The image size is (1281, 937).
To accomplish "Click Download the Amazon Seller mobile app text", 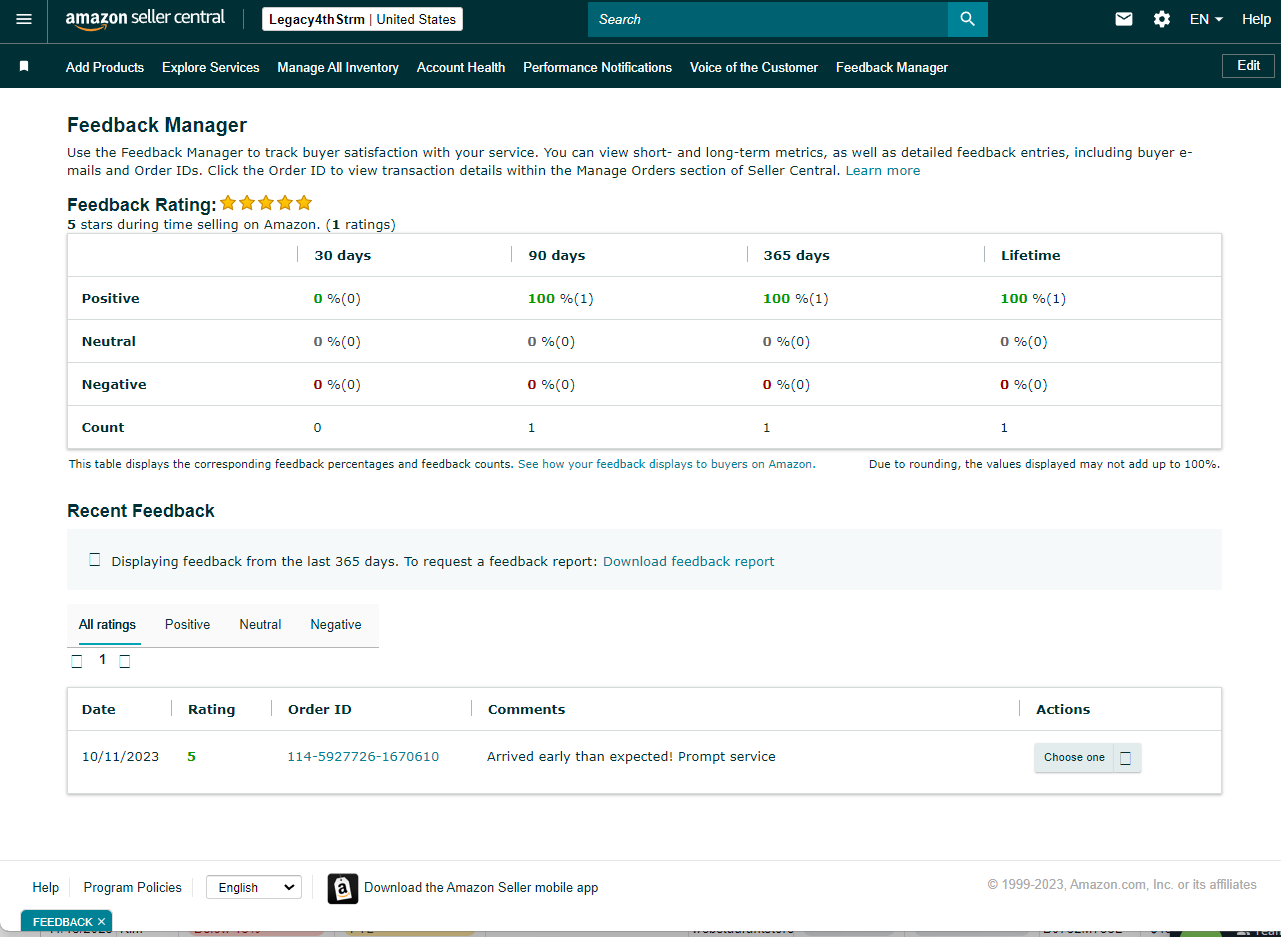I will [481, 887].
